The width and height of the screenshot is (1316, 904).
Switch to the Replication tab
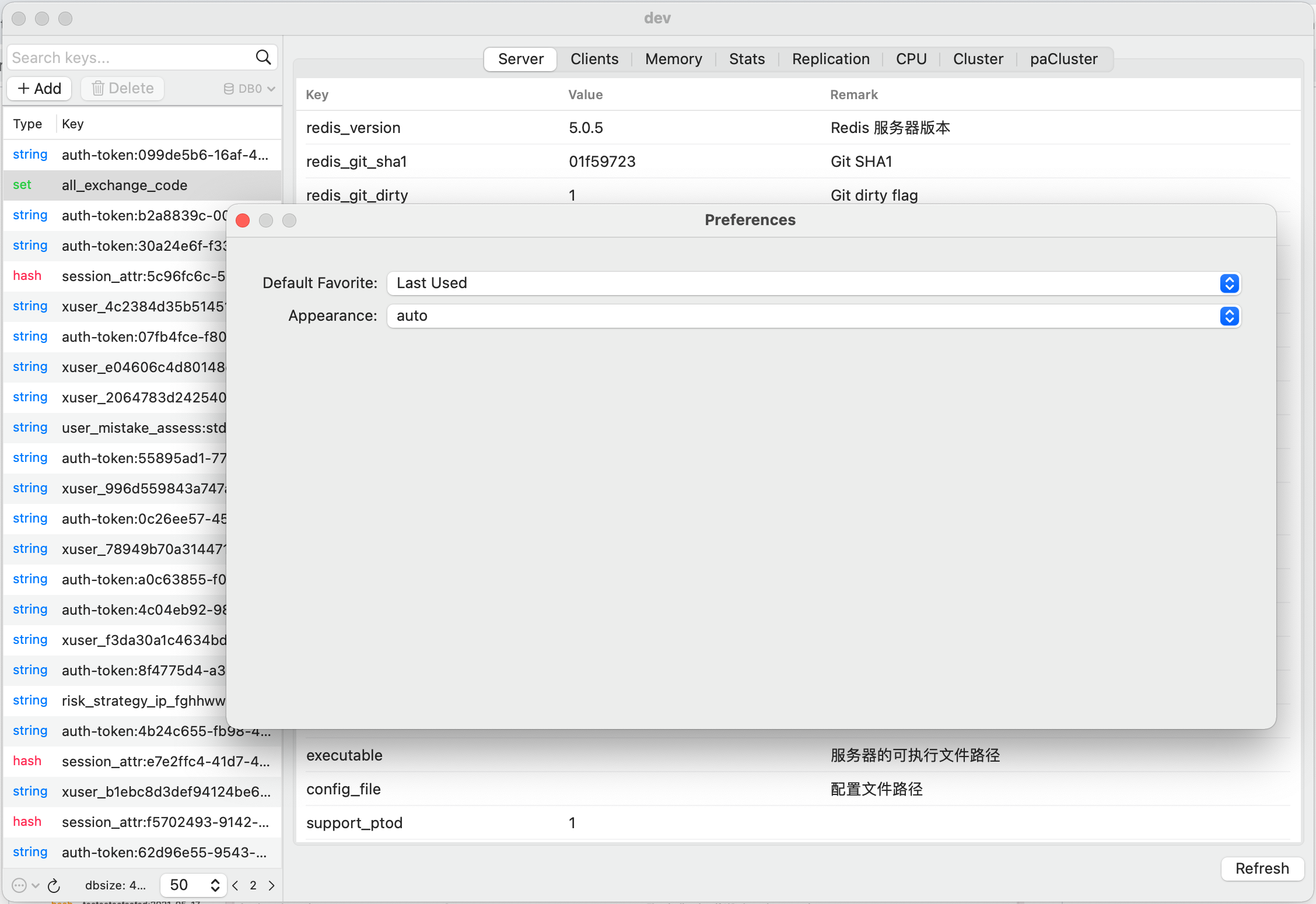pos(830,59)
